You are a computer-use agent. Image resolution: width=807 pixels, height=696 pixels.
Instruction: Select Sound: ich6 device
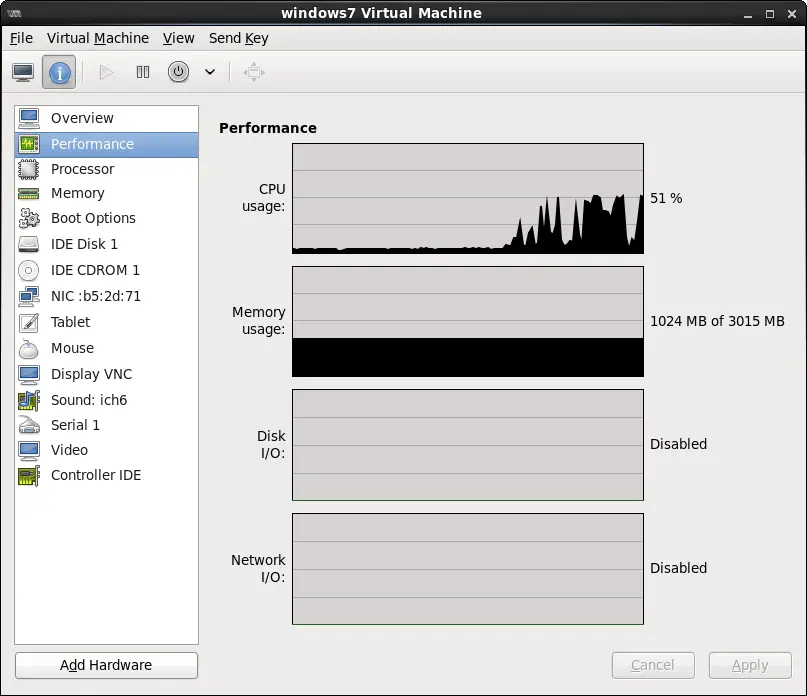point(88,400)
